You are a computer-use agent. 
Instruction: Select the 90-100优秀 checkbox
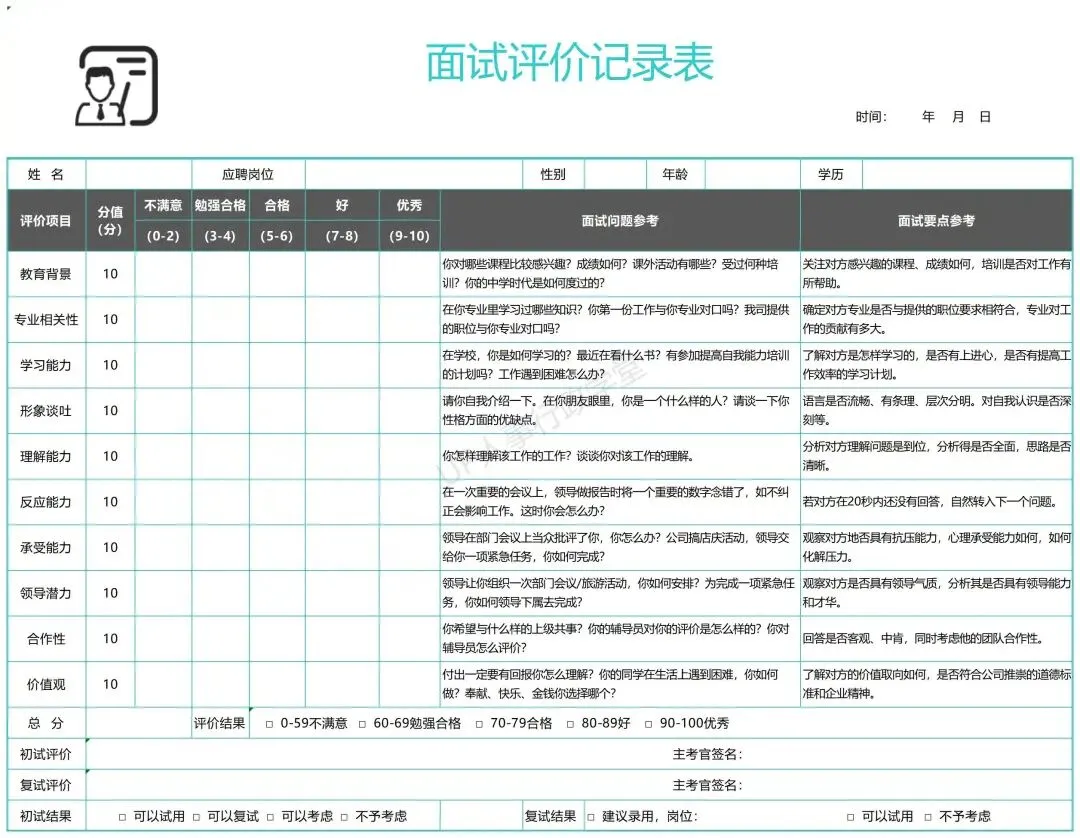(649, 724)
